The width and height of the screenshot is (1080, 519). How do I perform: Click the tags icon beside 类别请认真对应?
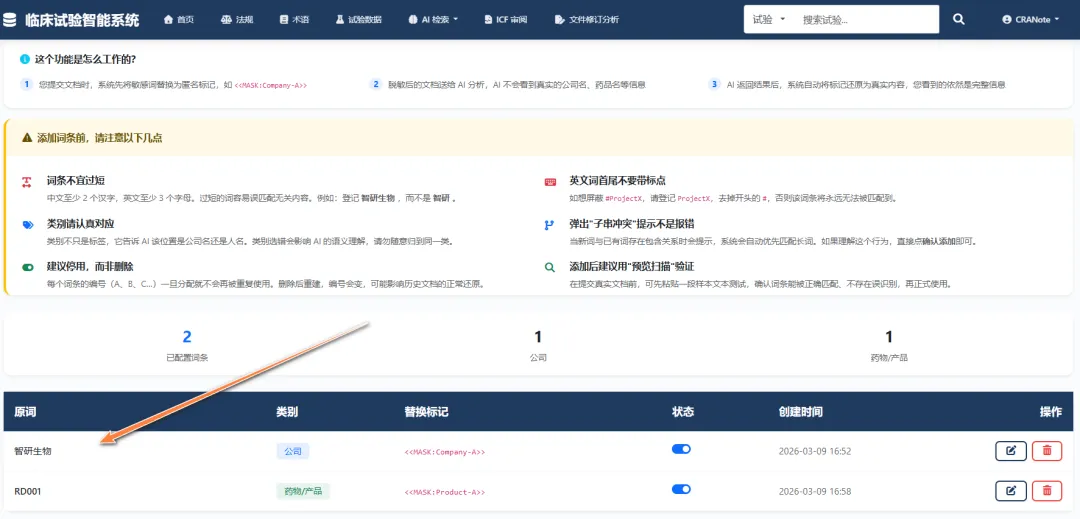[x=28, y=224]
